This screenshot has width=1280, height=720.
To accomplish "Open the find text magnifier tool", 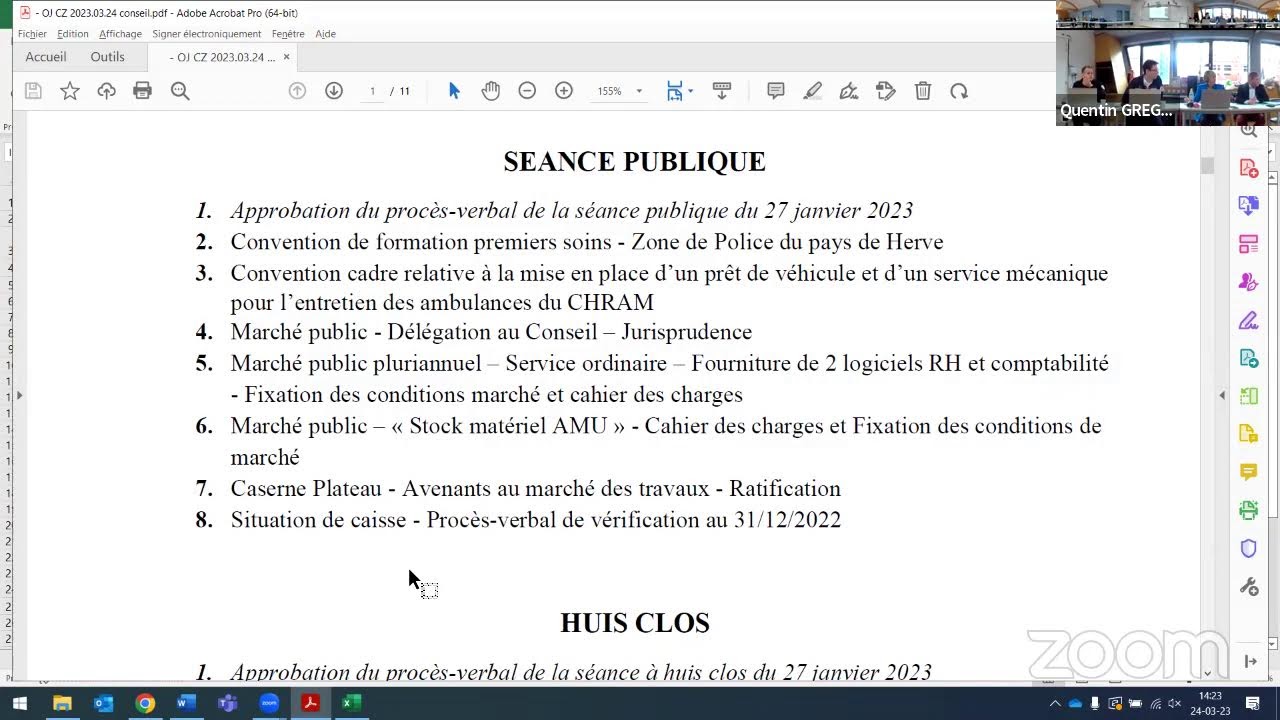I will coord(180,91).
